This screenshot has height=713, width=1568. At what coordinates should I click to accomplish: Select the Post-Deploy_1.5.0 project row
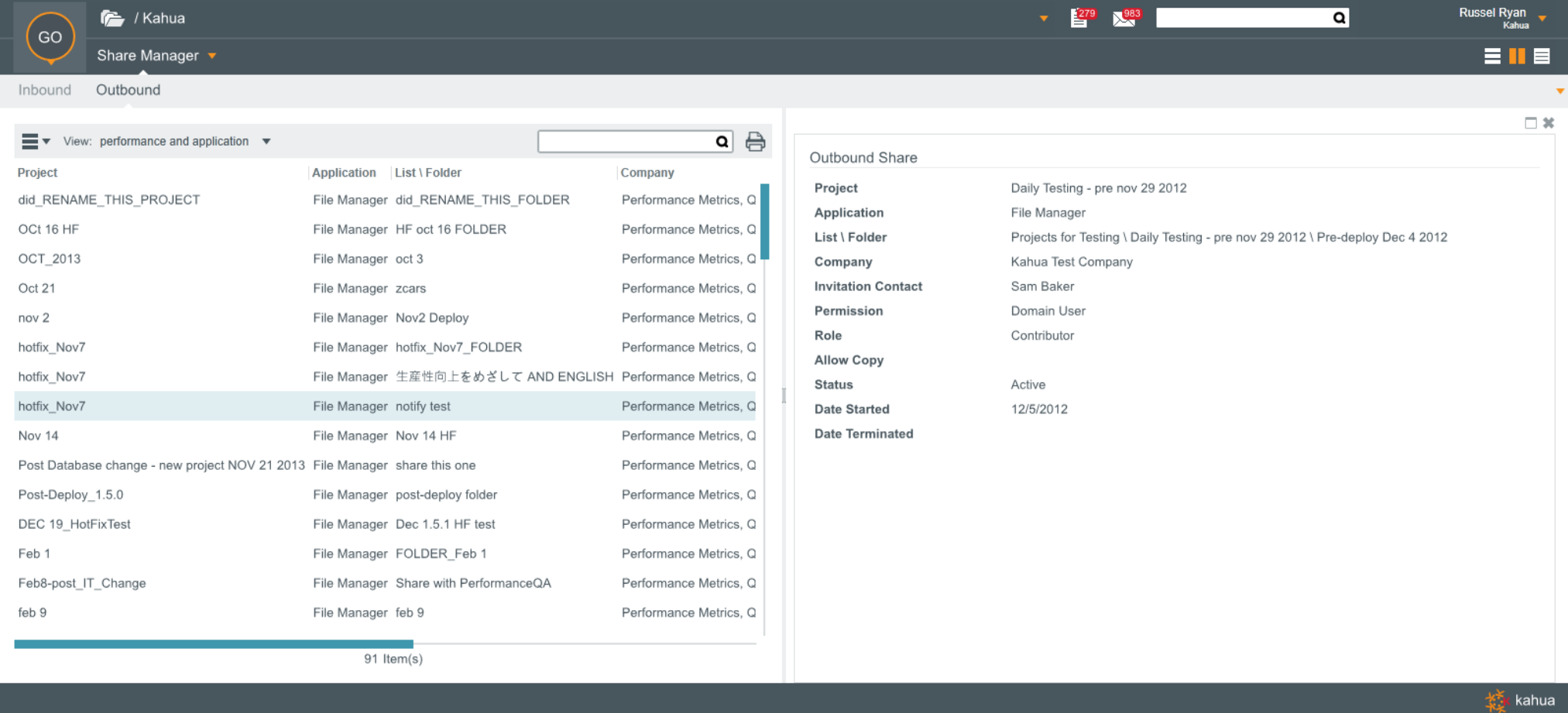(x=71, y=495)
